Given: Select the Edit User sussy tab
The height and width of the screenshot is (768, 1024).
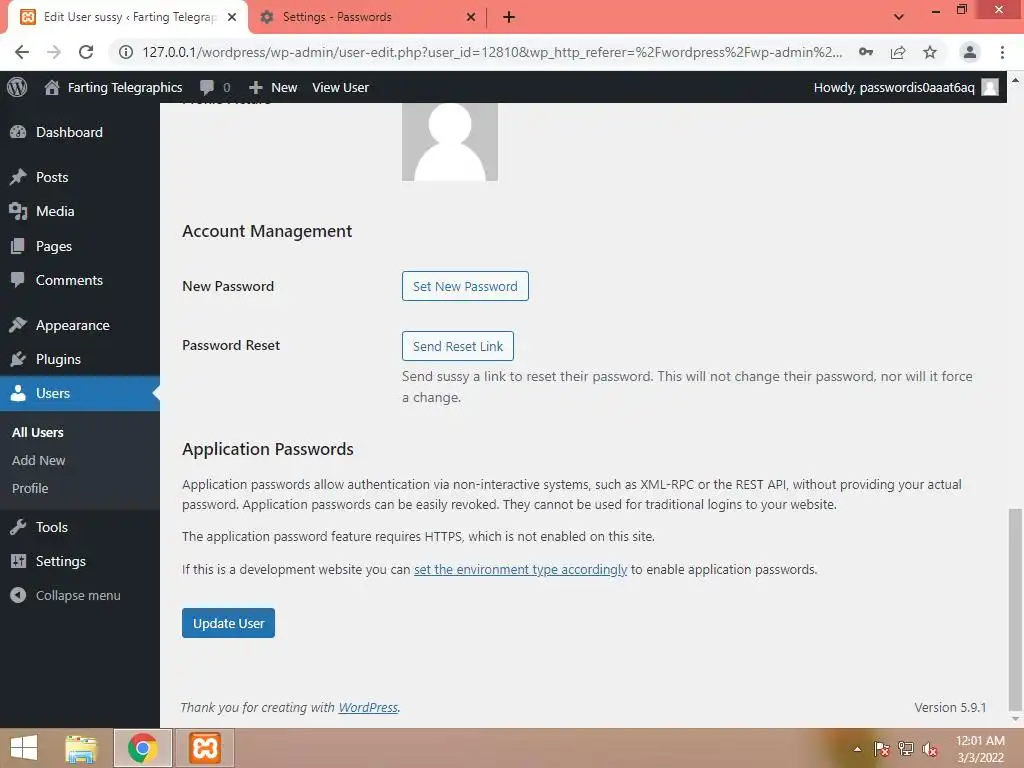Looking at the screenshot, I should click(x=129, y=17).
